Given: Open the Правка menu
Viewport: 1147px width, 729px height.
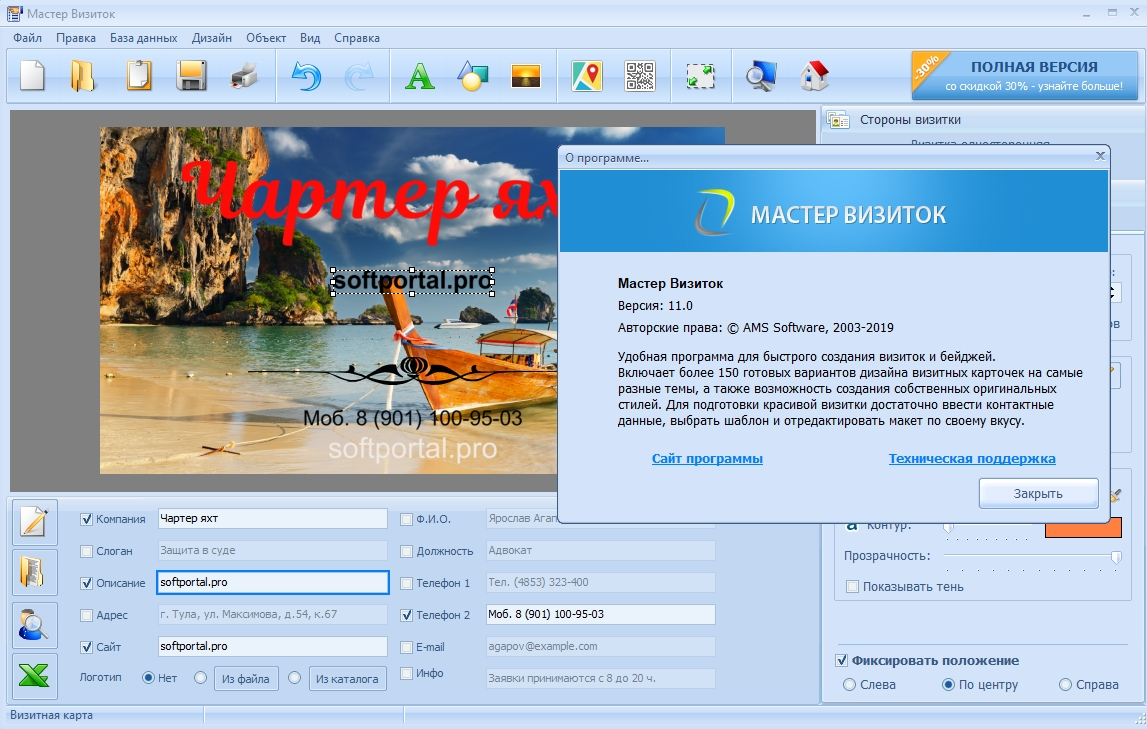Looking at the screenshot, I should 76,38.
